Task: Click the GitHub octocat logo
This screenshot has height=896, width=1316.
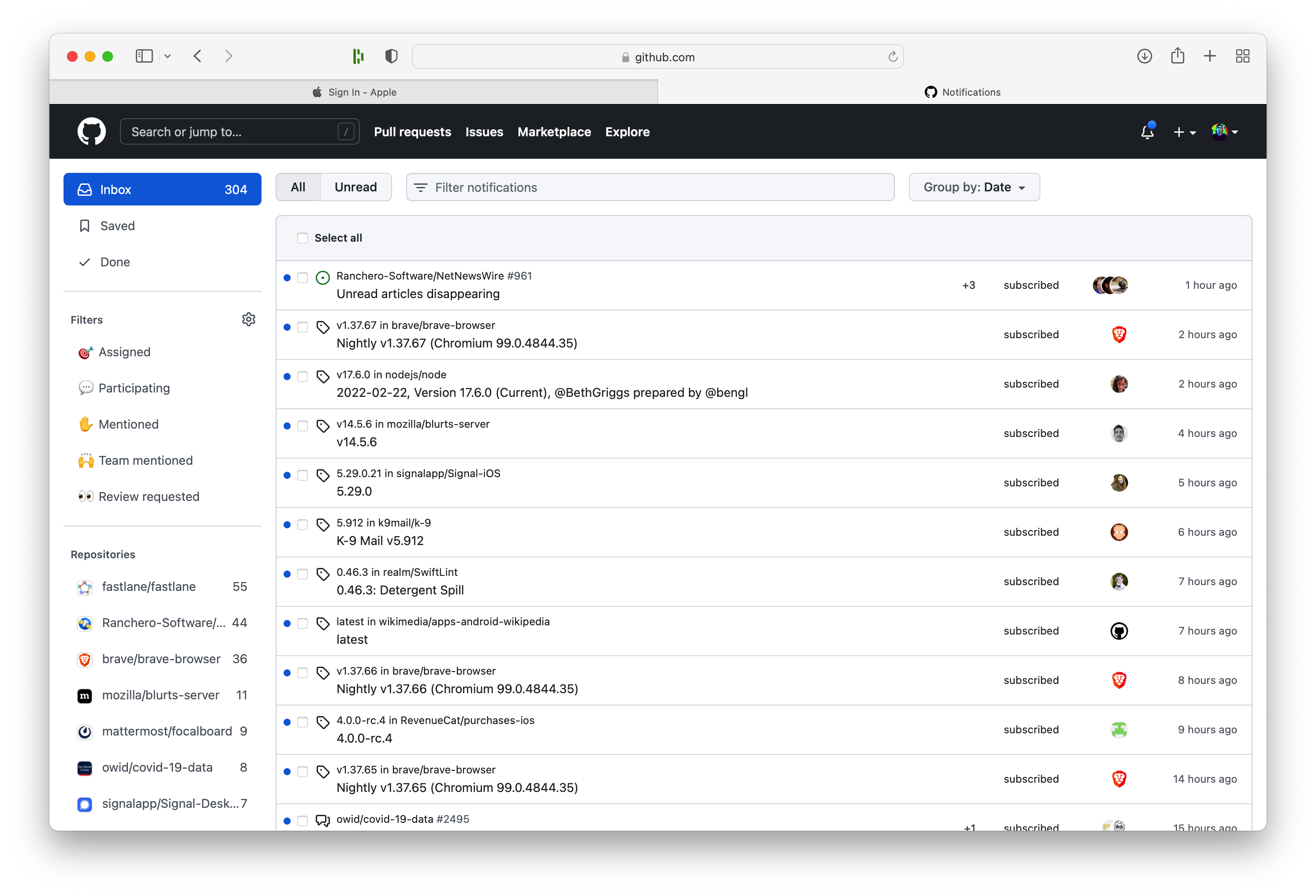Action: 92,131
